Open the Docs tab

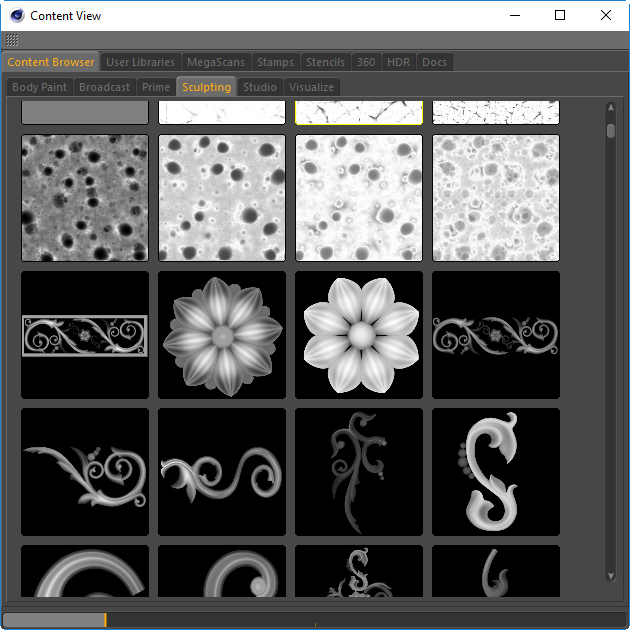pyautogui.click(x=434, y=62)
